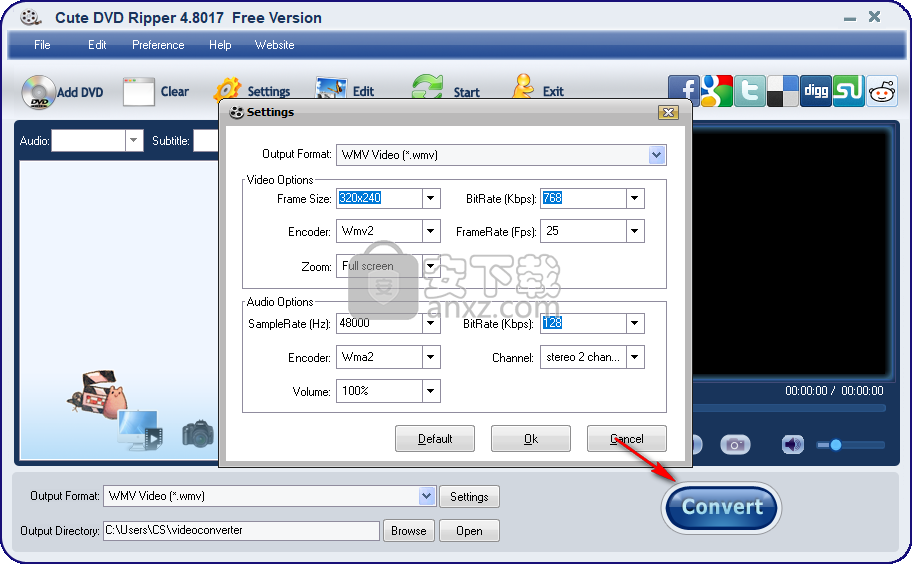The image size is (912, 564).
Task: Share via Google icon
Action: [717, 91]
